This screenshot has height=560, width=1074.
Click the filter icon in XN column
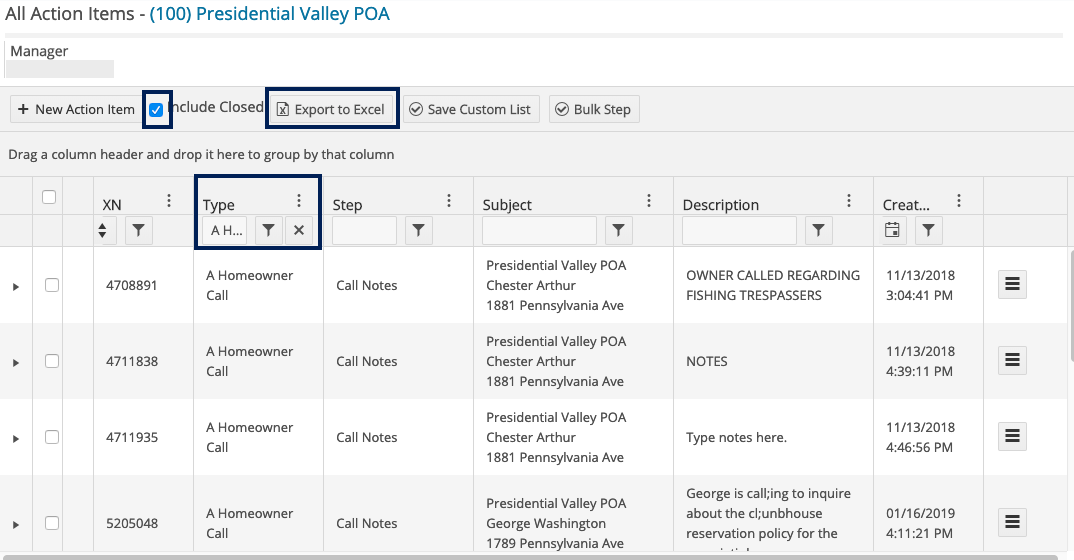138,231
